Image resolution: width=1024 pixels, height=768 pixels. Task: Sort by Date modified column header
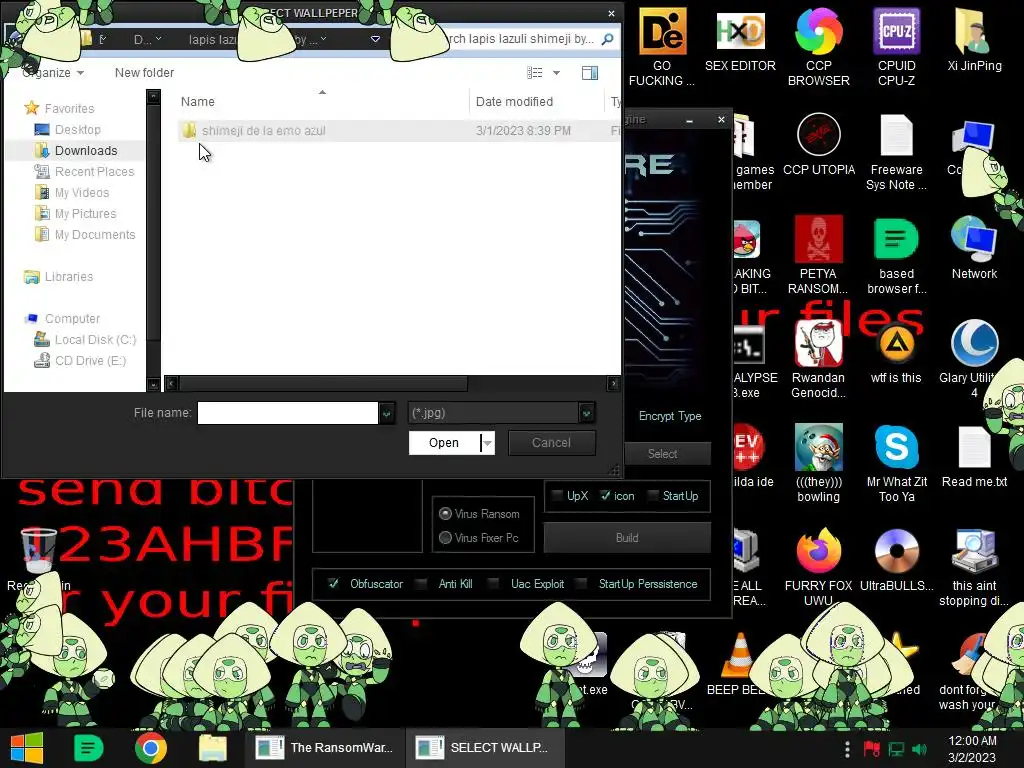(514, 101)
